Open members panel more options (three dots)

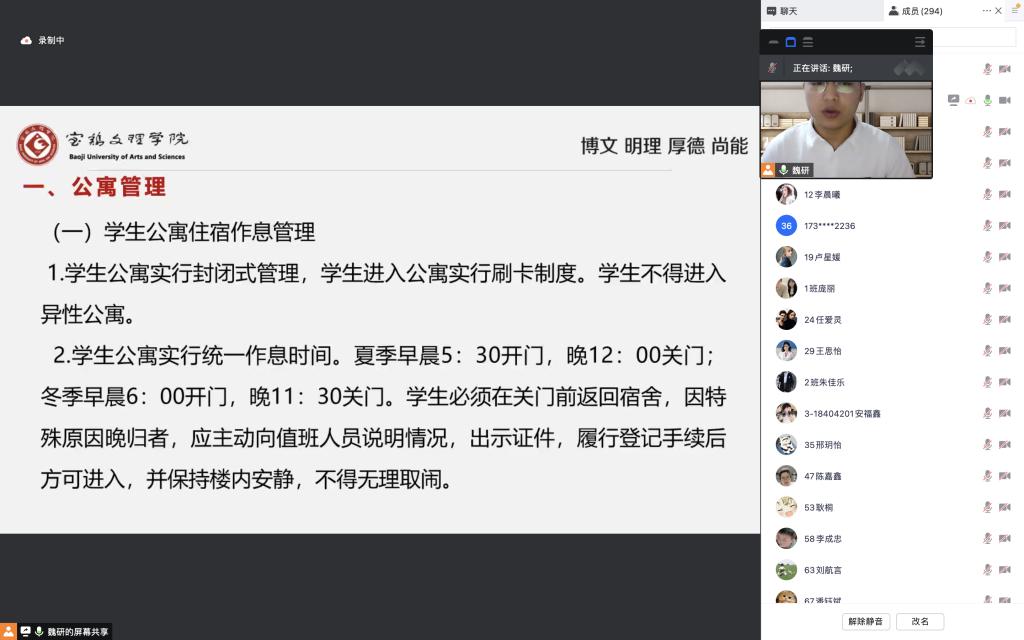click(x=986, y=10)
